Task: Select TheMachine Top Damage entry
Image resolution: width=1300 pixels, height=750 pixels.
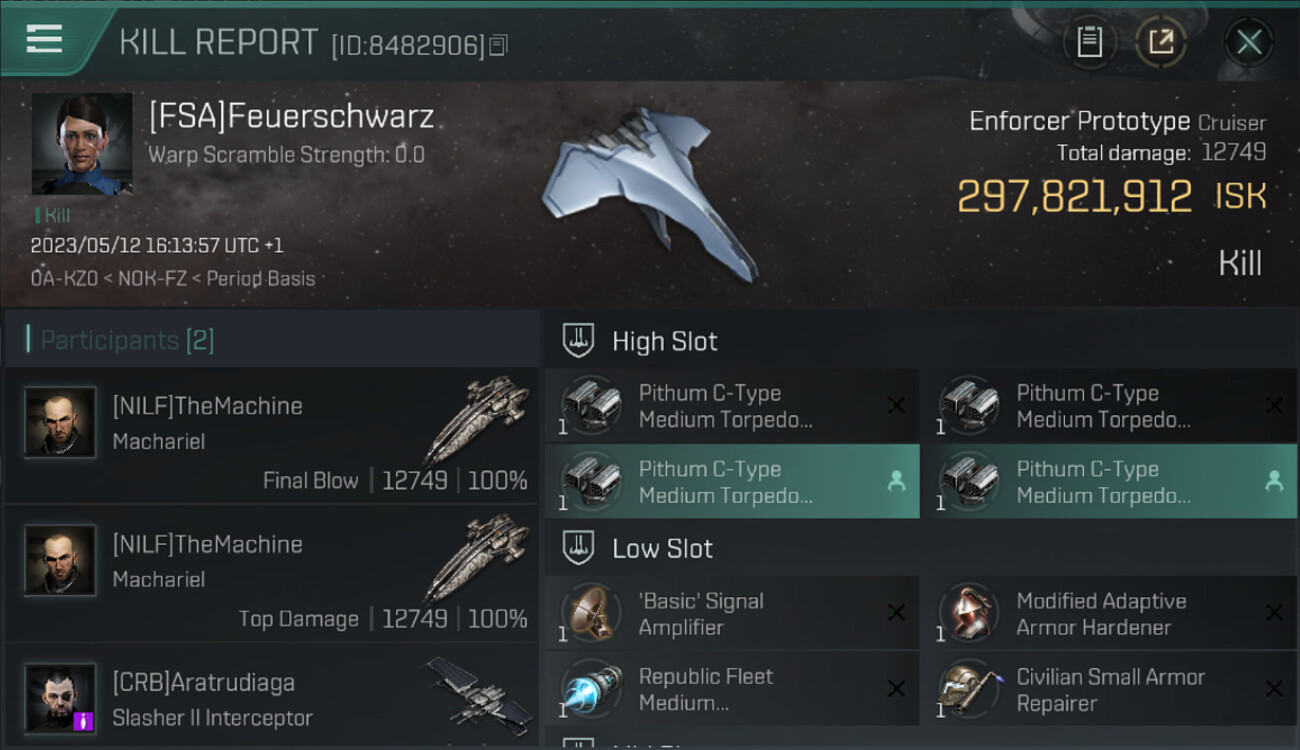Action: pos(271,574)
